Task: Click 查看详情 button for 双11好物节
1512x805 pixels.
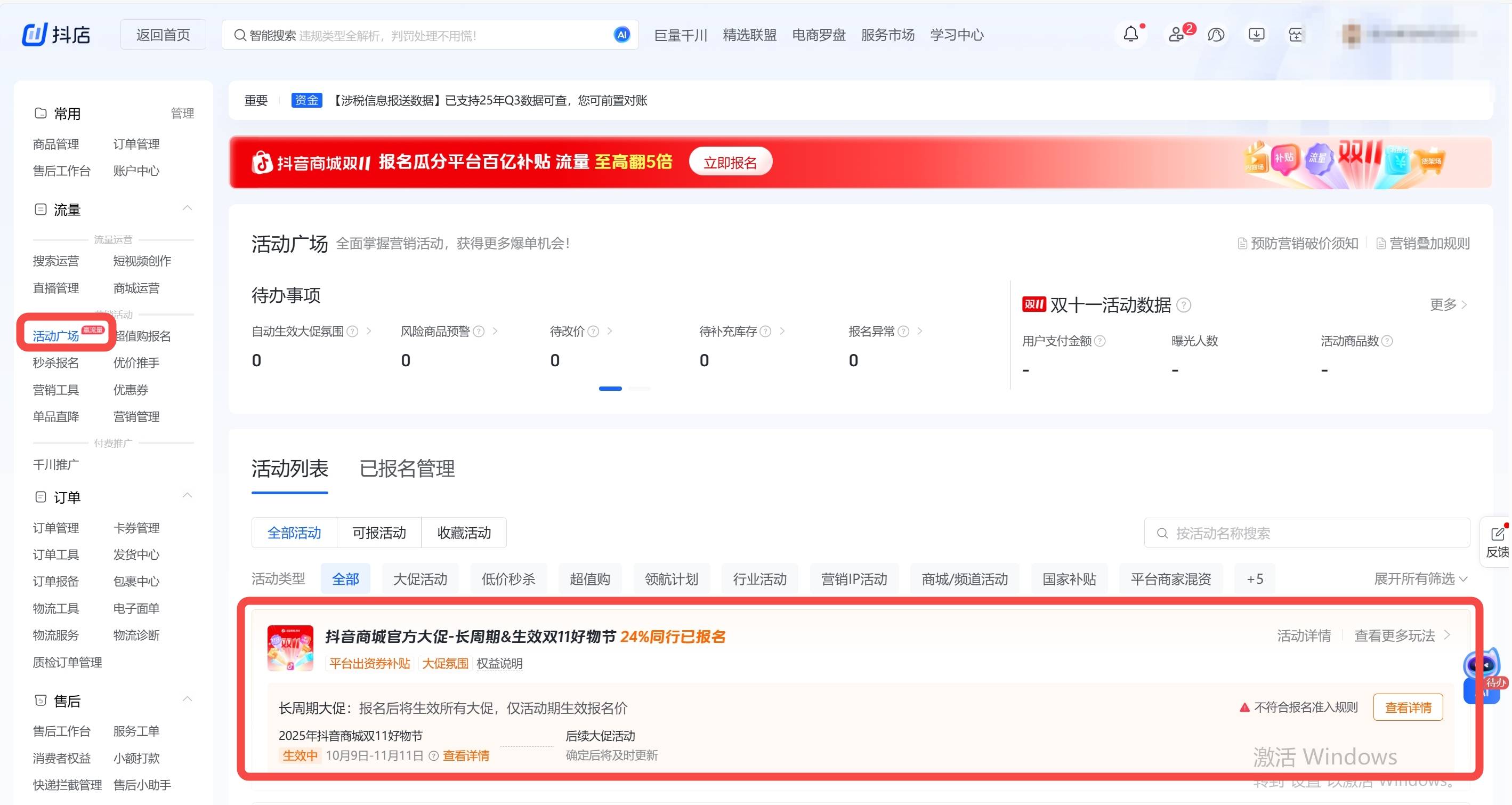Action: pyautogui.click(x=1408, y=707)
